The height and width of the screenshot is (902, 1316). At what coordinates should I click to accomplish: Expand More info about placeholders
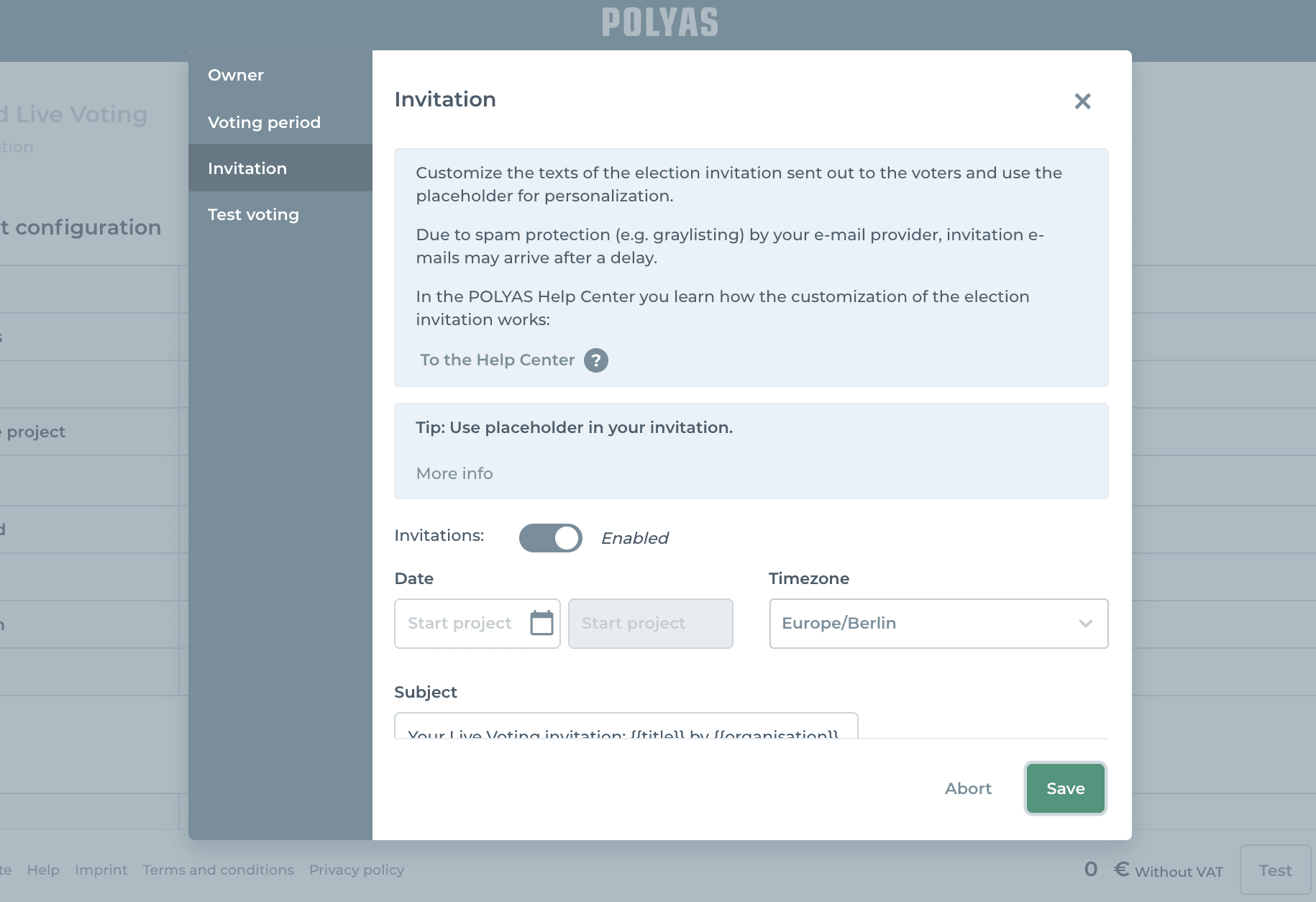pyautogui.click(x=454, y=473)
